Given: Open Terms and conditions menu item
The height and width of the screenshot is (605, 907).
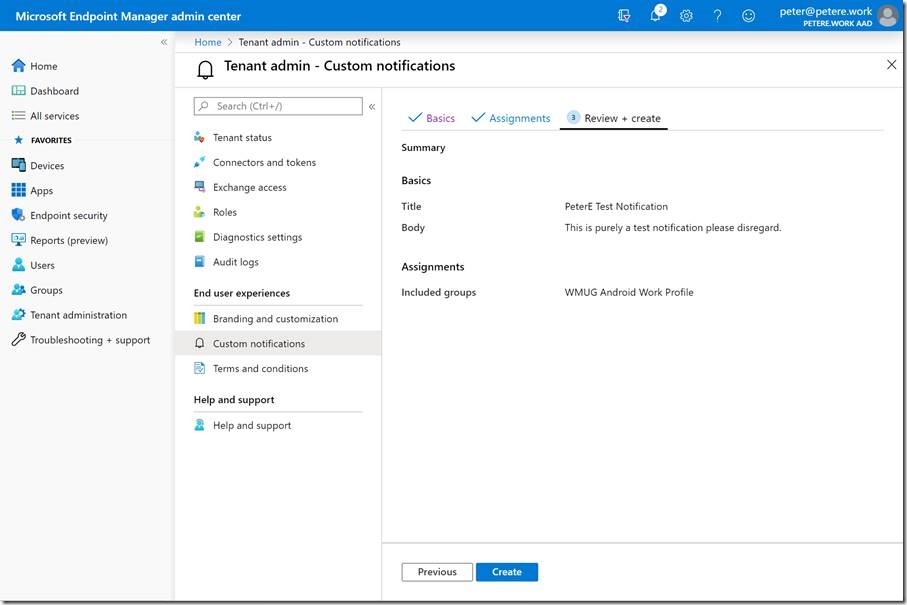Looking at the screenshot, I should pyautogui.click(x=260, y=368).
